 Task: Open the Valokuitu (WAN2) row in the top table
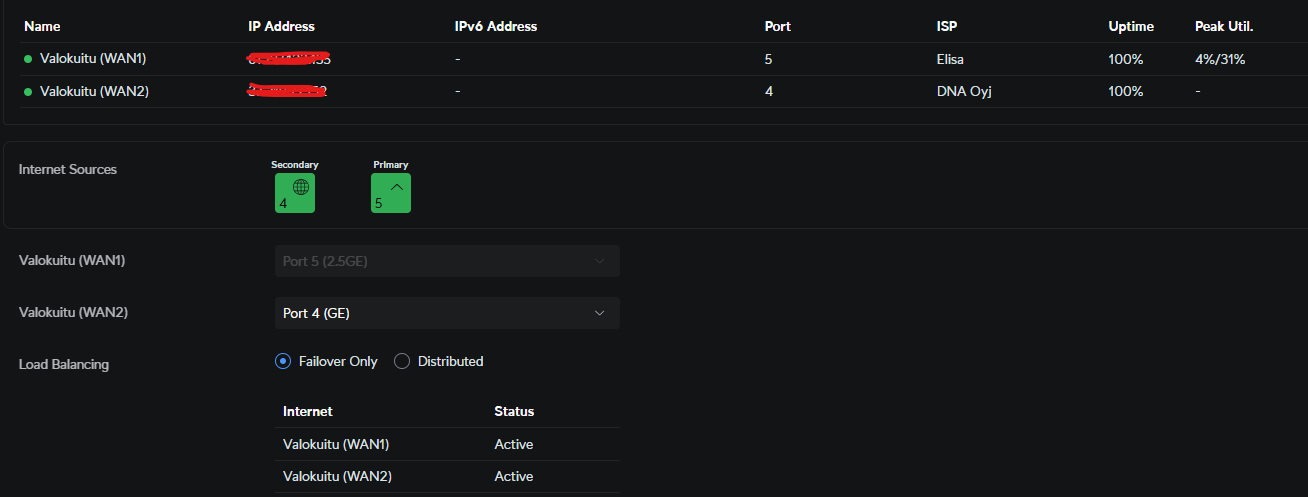click(94, 91)
